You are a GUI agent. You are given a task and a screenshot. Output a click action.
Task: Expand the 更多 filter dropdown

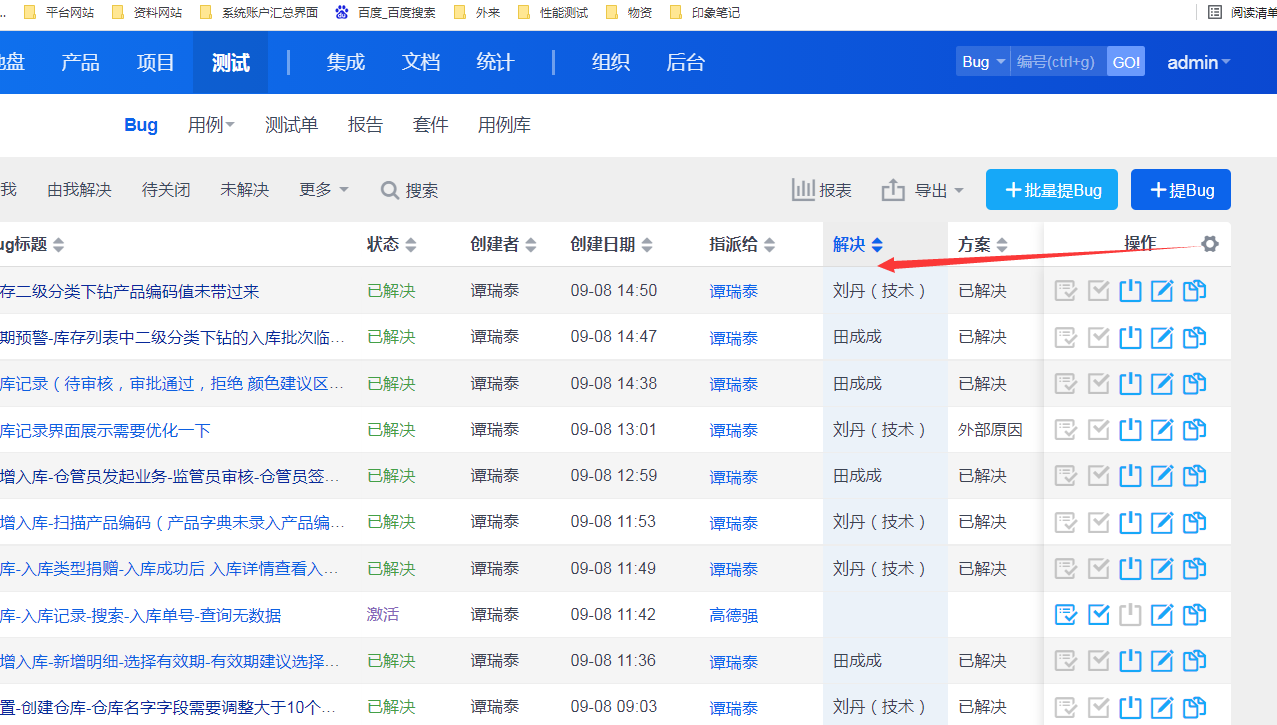(x=324, y=190)
